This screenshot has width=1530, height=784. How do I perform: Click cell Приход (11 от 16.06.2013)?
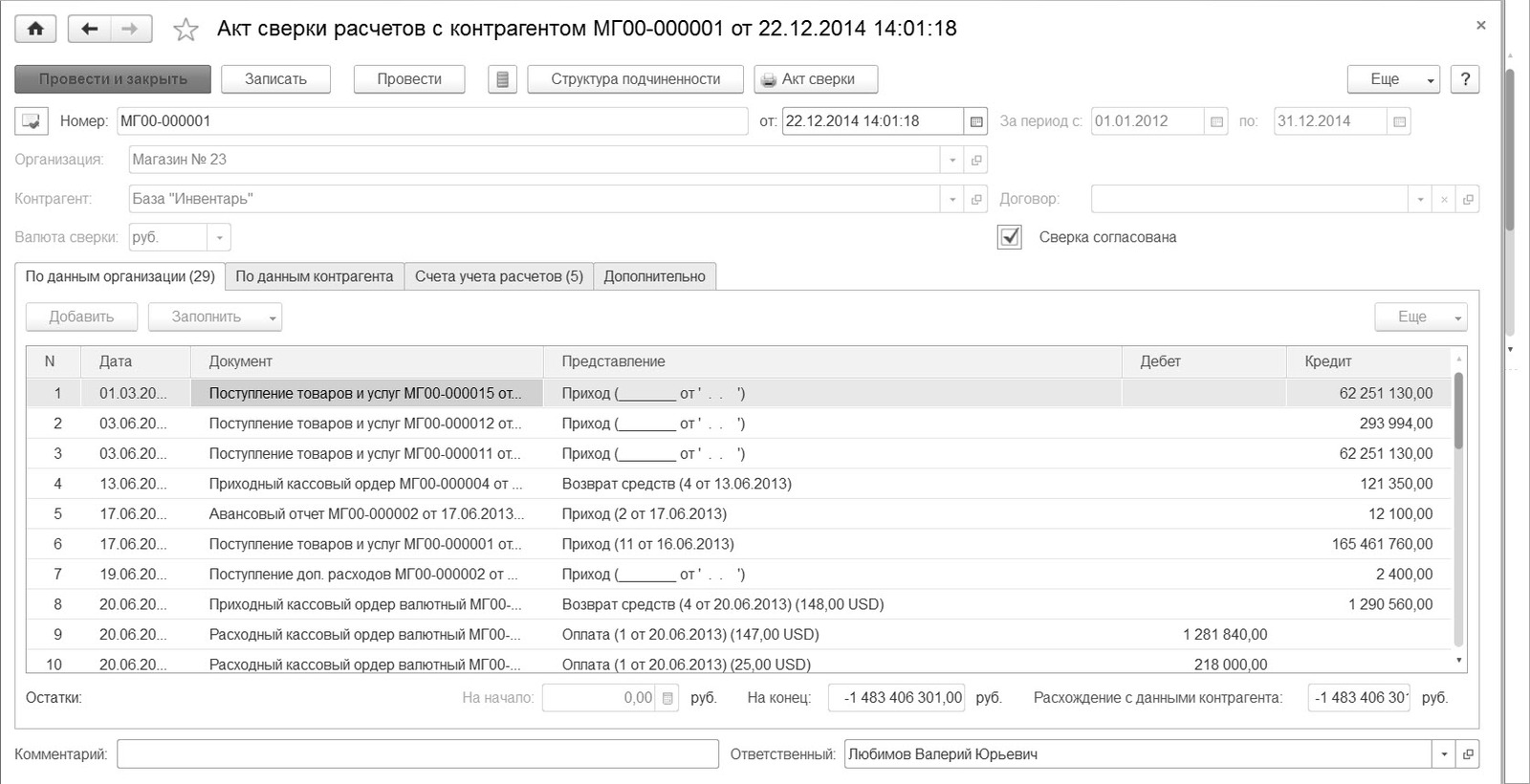pos(832,544)
